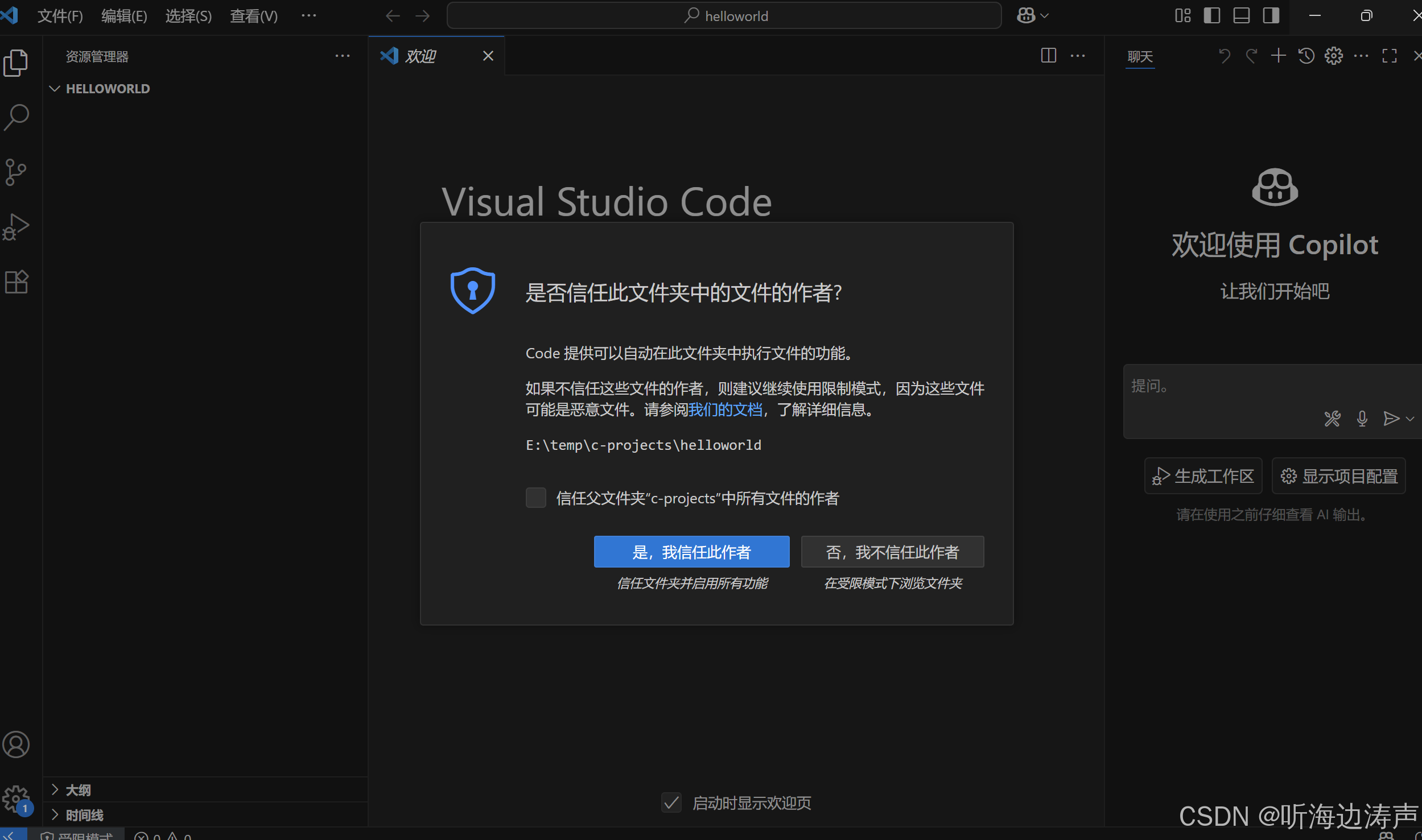Screen dimensions: 1422x840
Task: Click the restricted mode status bar item
Action: (x=77, y=835)
